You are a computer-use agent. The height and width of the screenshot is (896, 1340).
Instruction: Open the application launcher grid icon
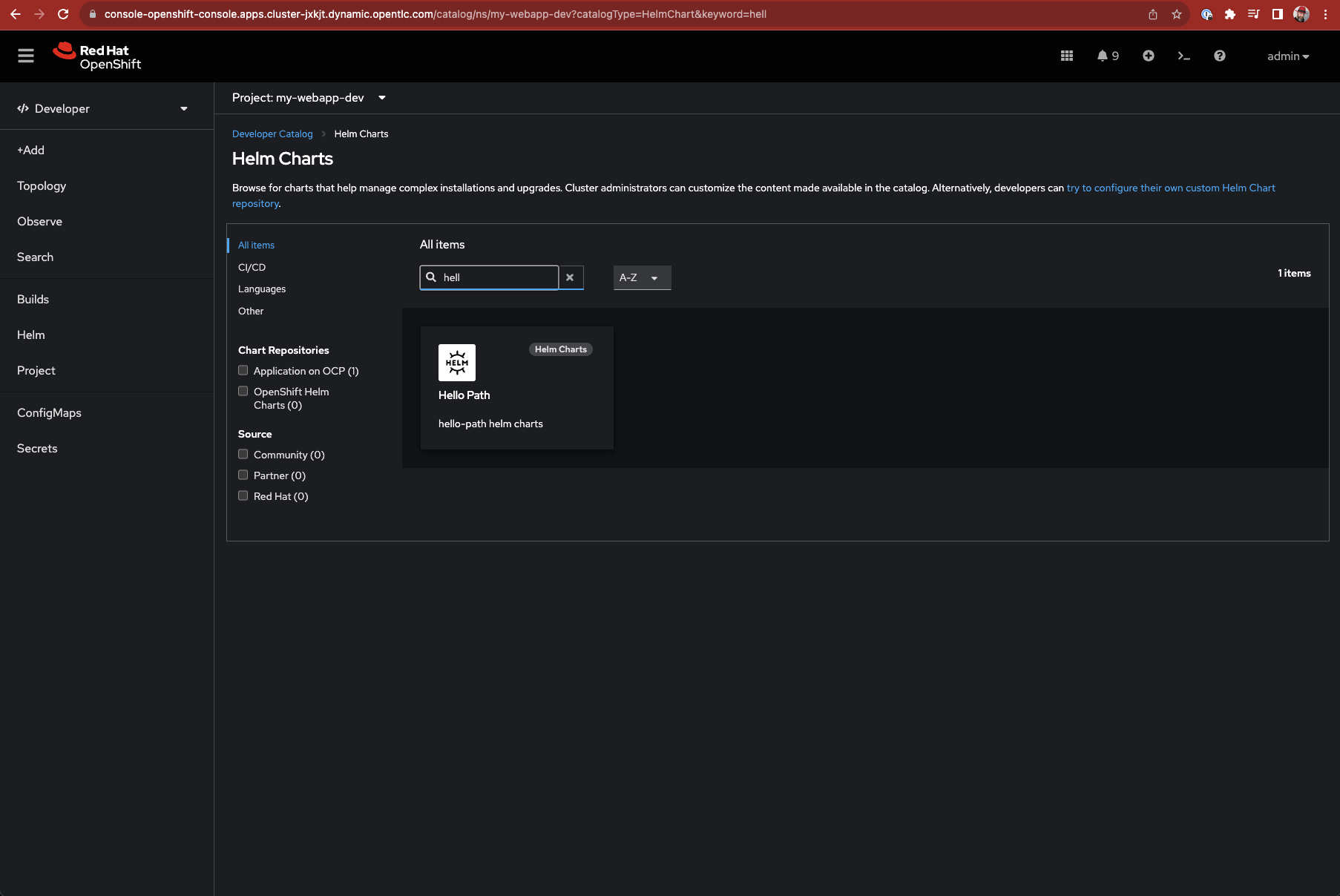(x=1067, y=56)
